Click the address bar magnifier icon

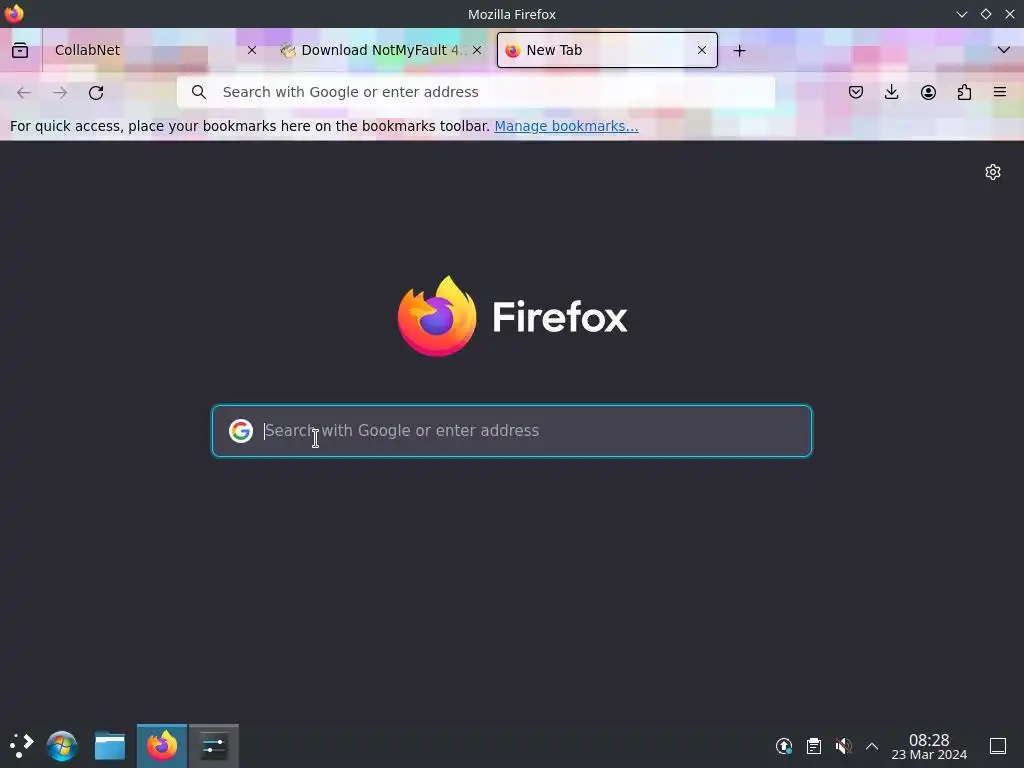(199, 92)
